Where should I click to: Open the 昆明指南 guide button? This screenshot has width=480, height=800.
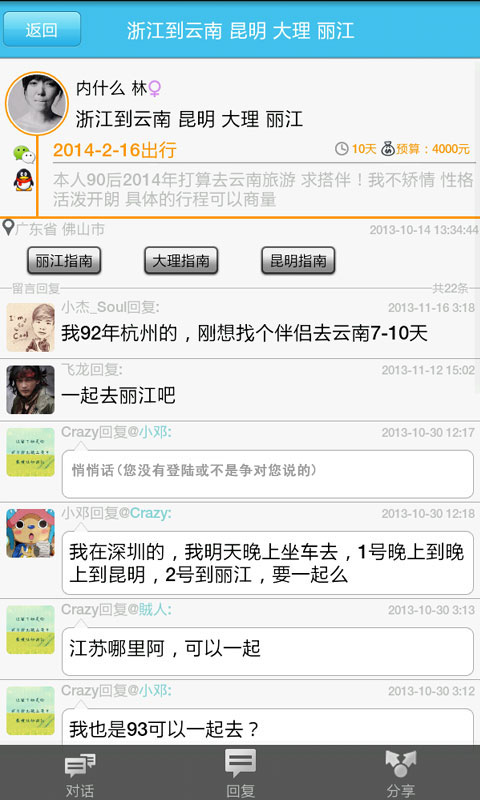[x=298, y=261]
